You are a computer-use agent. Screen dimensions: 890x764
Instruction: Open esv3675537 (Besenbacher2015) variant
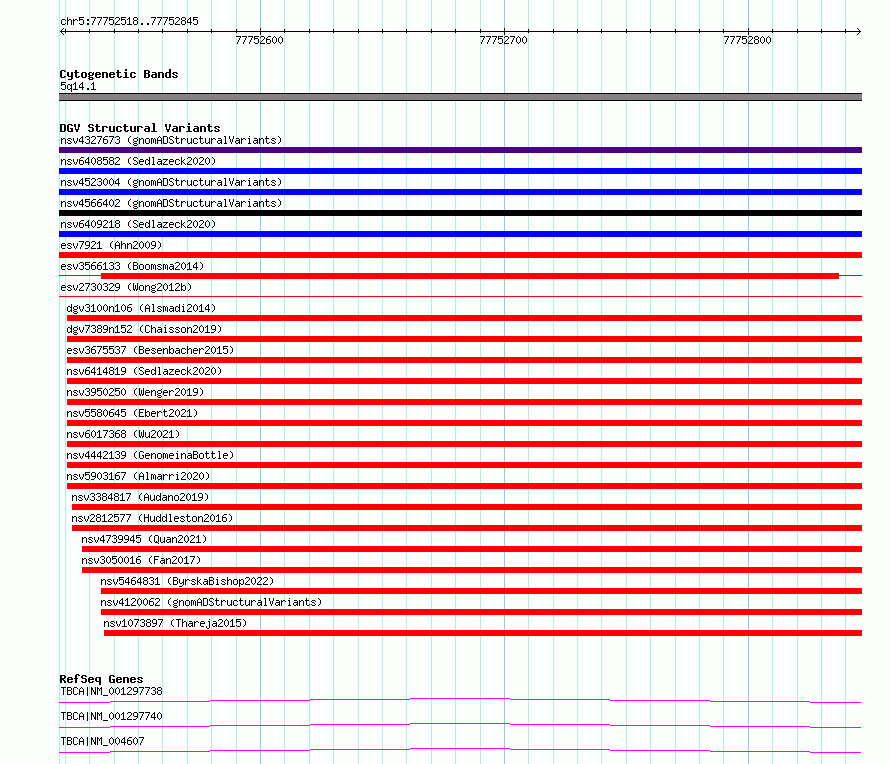(150, 350)
